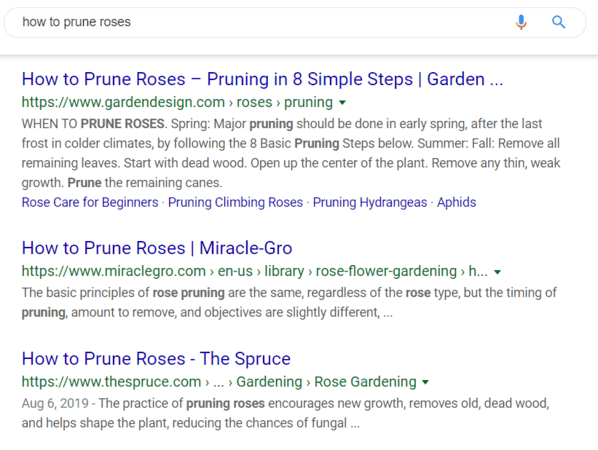Submit search with the magnifying glass icon
This screenshot has height=450, width=598.
(558, 22)
